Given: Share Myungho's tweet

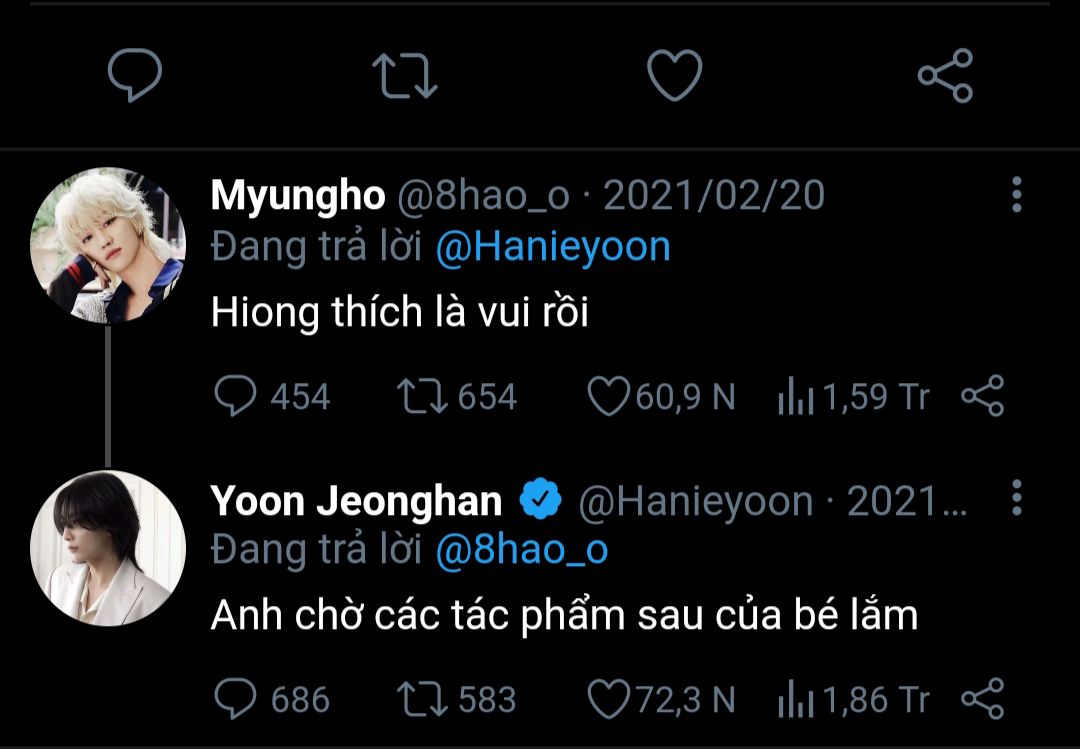Looking at the screenshot, I should [x=982, y=397].
